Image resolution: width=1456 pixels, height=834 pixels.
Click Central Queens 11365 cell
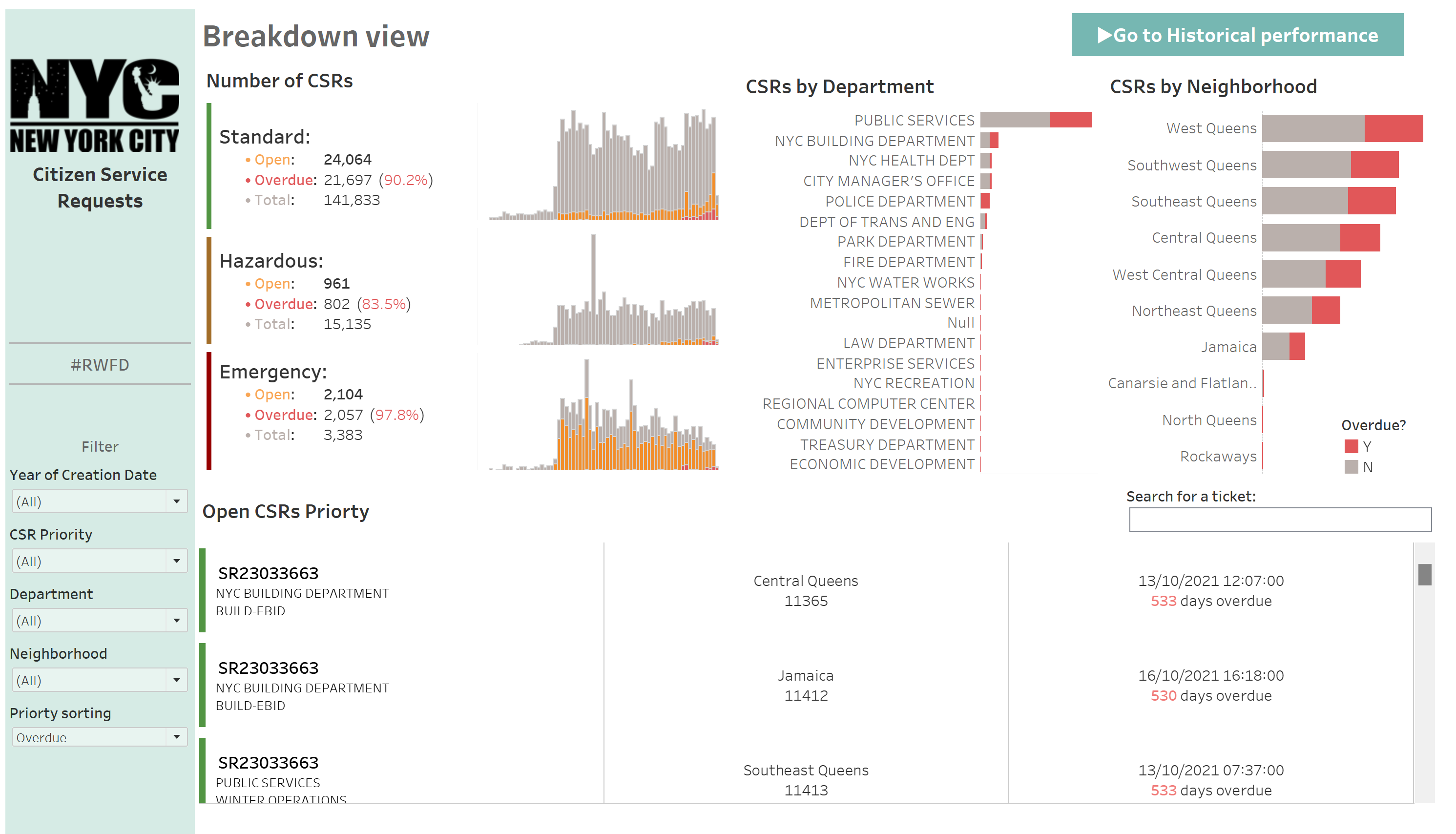805,590
